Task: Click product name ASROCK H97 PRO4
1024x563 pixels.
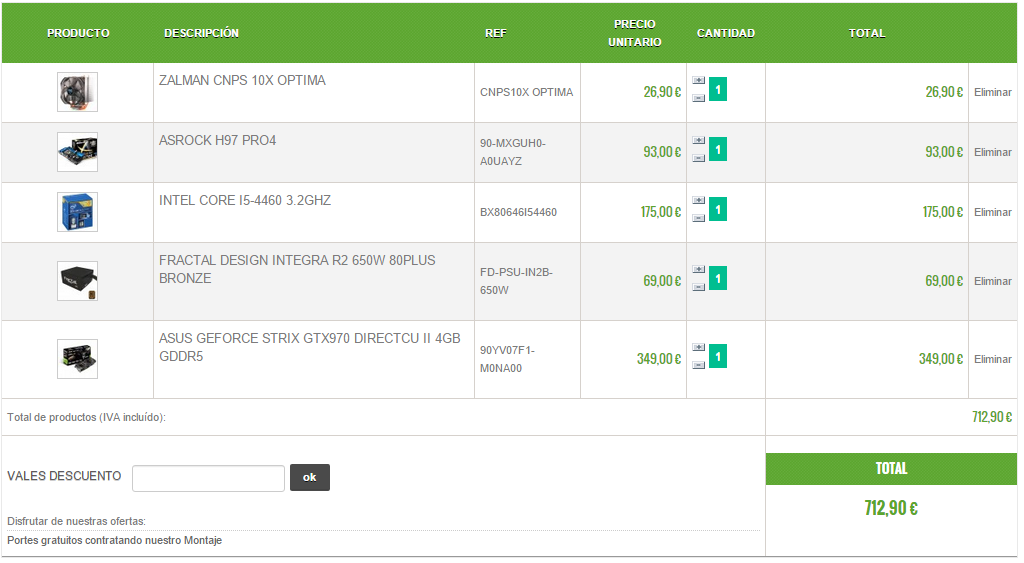Action: pyautogui.click(x=217, y=140)
